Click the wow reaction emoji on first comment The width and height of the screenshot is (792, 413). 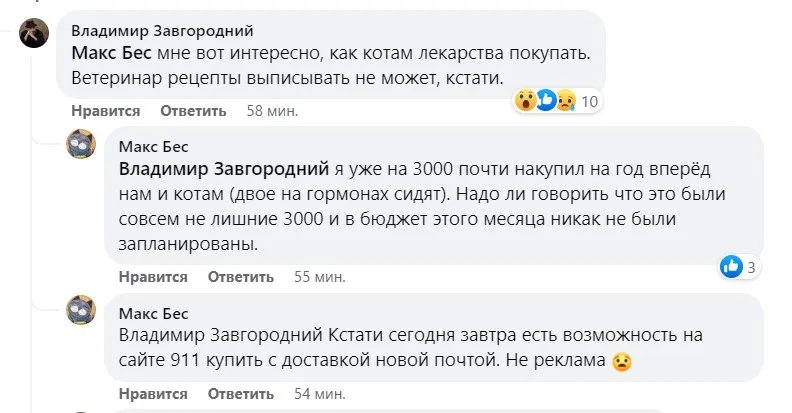point(526,100)
